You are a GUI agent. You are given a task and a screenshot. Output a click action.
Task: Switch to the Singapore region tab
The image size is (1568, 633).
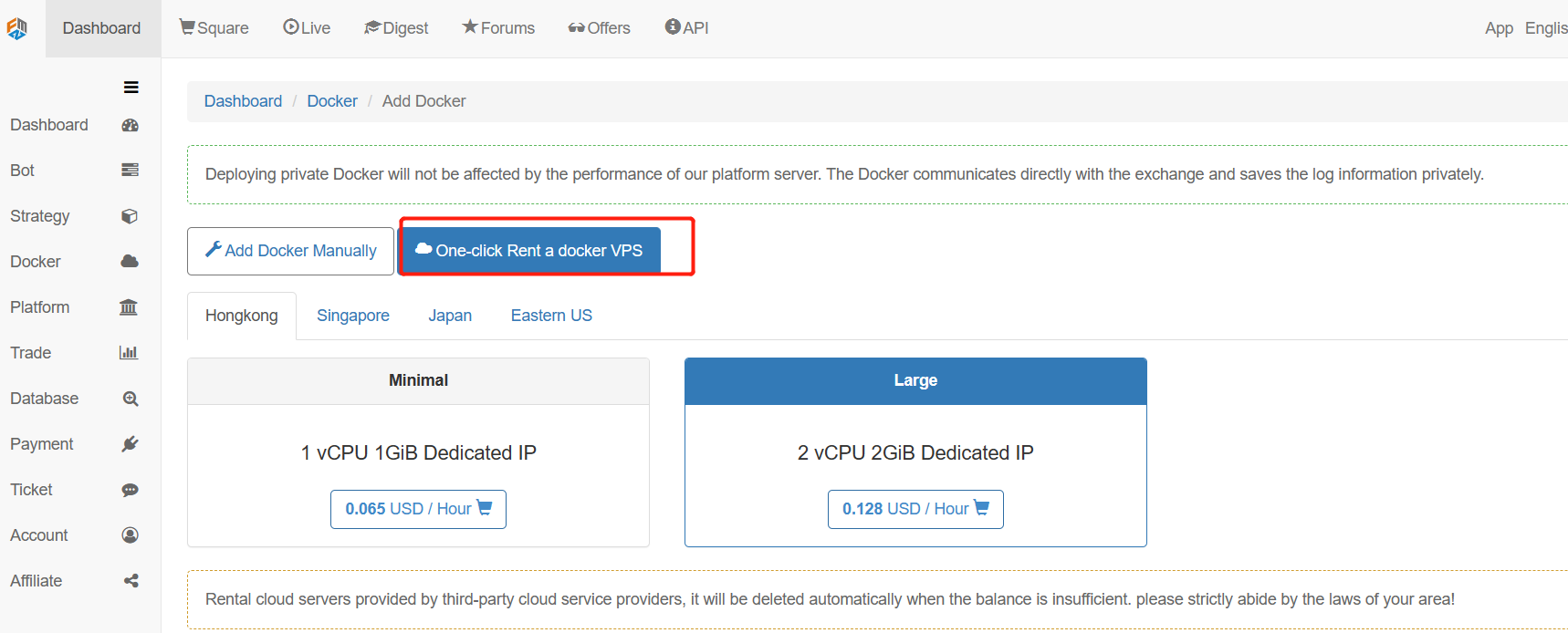click(353, 316)
